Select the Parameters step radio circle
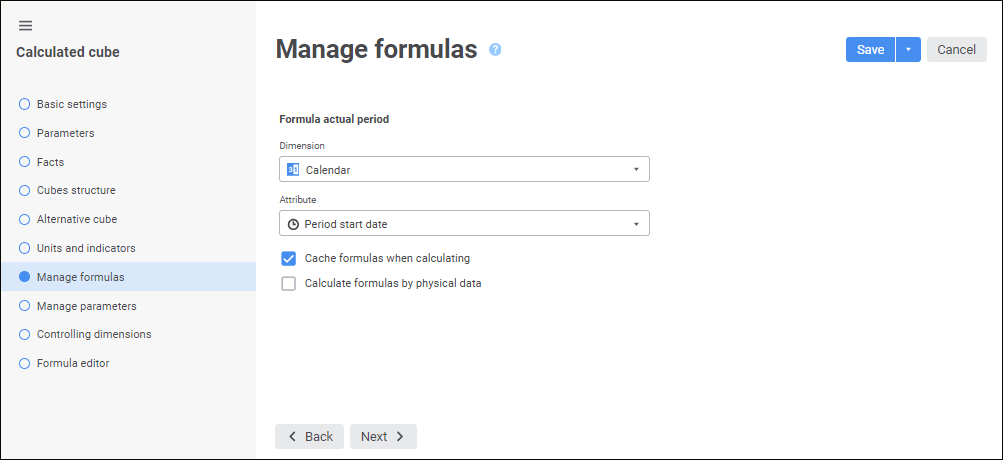 click(25, 133)
